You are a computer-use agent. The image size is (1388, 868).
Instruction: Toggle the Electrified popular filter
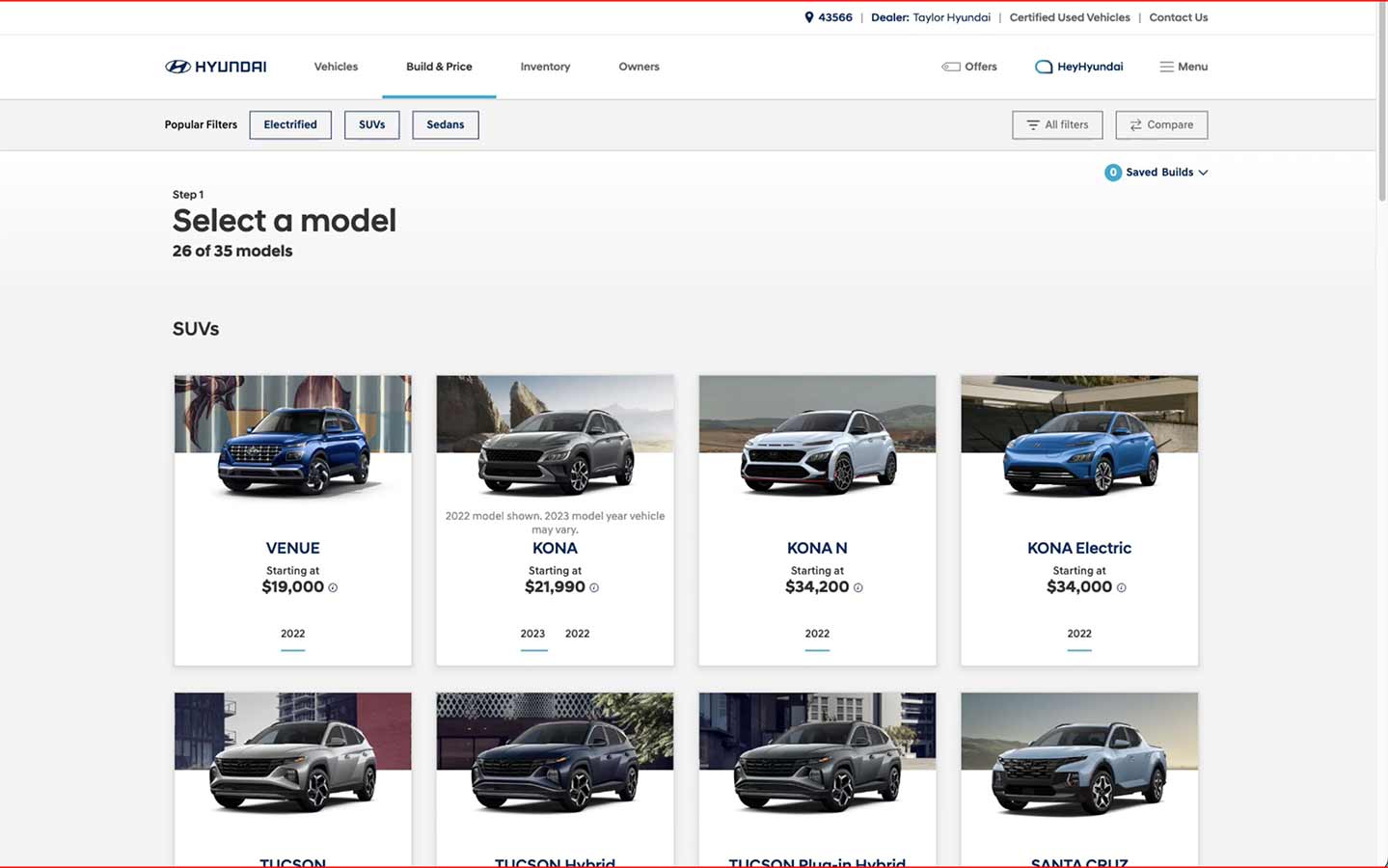click(x=290, y=124)
